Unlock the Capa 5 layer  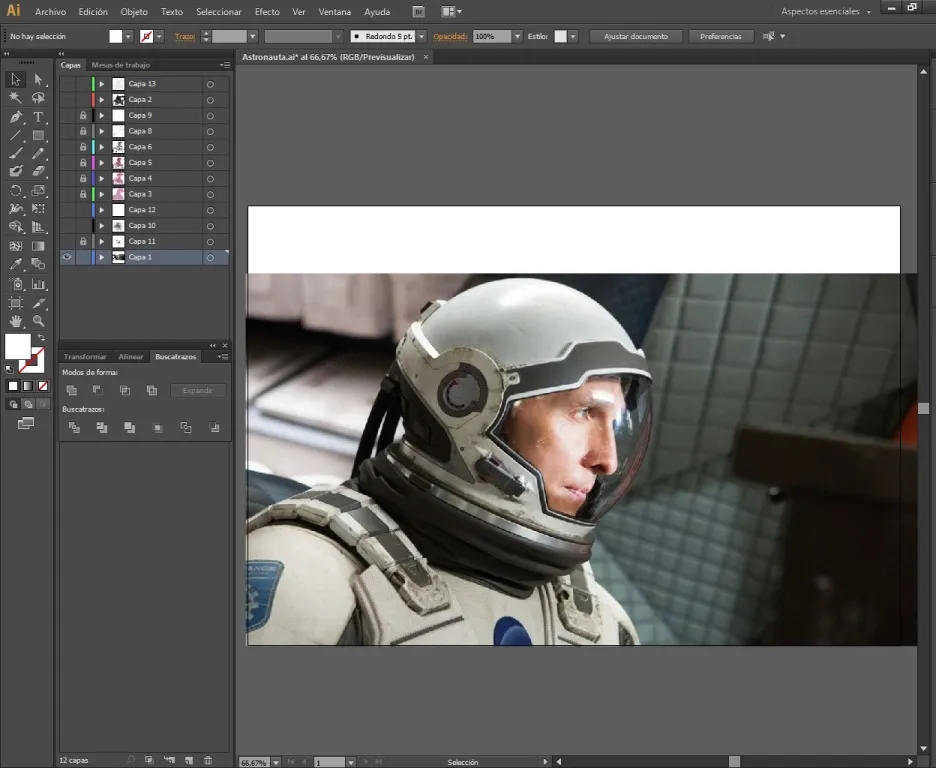[x=83, y=162]
